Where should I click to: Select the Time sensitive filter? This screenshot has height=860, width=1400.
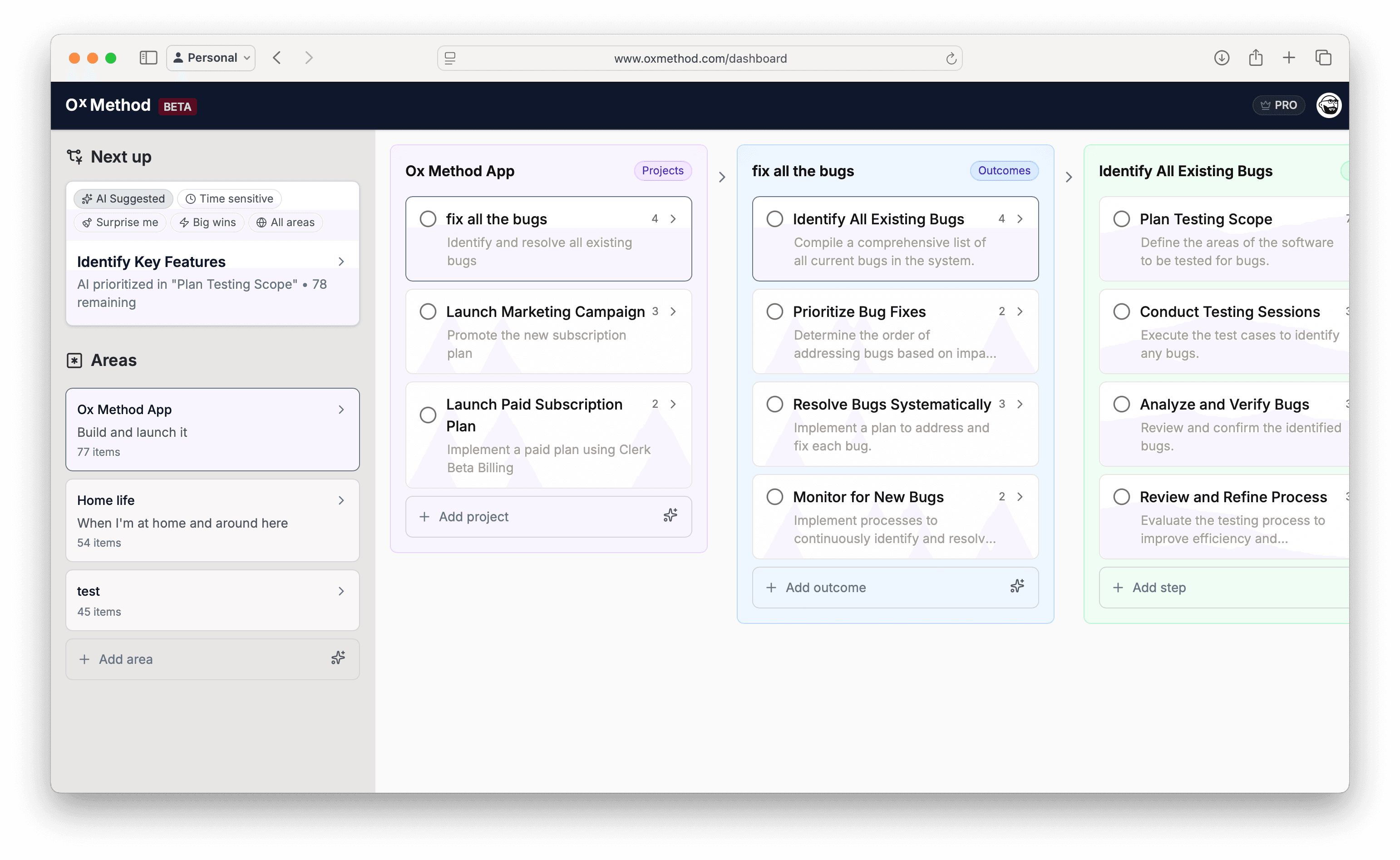[229, 198]
